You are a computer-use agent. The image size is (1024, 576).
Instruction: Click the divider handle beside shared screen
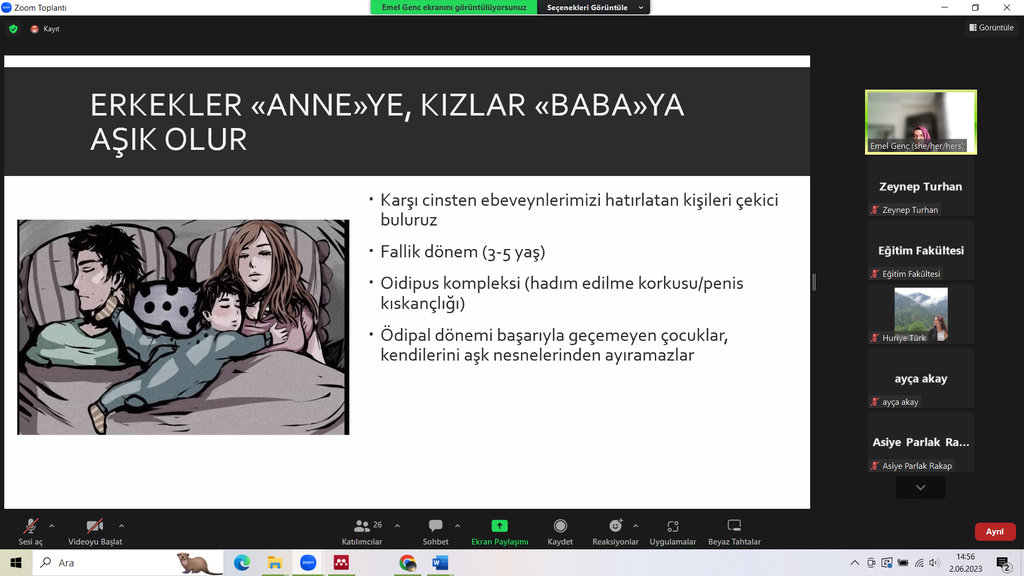814,282
